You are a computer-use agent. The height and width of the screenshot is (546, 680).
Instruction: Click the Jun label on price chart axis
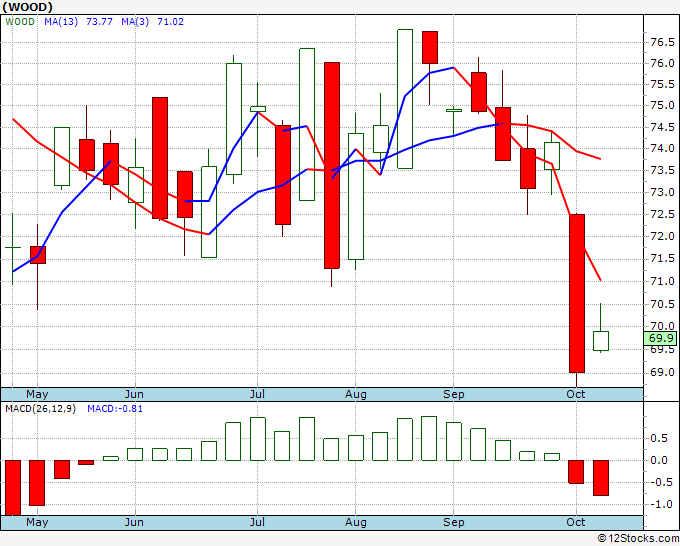[x=134, y=394]
